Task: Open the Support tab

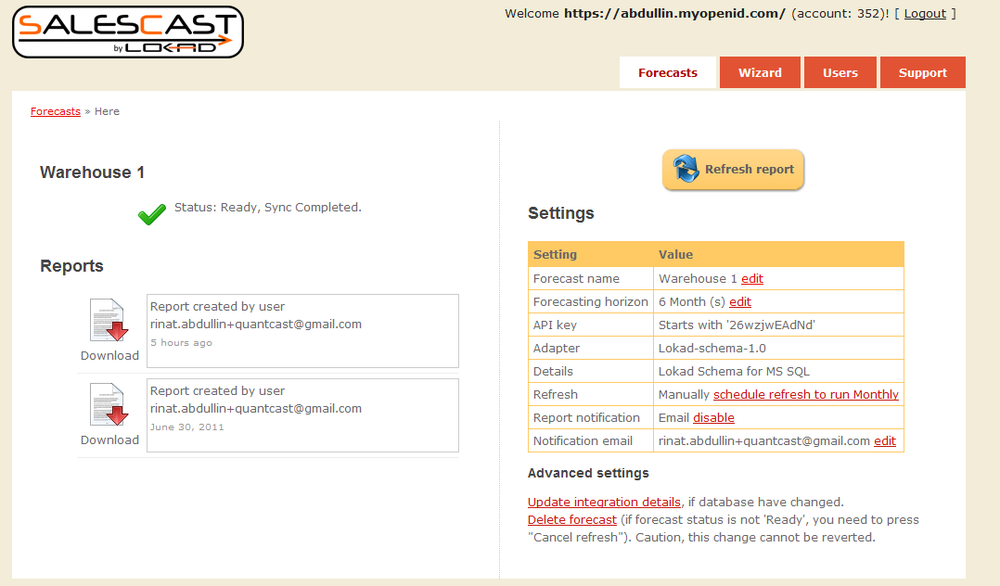Action: [x=922, y=72]
